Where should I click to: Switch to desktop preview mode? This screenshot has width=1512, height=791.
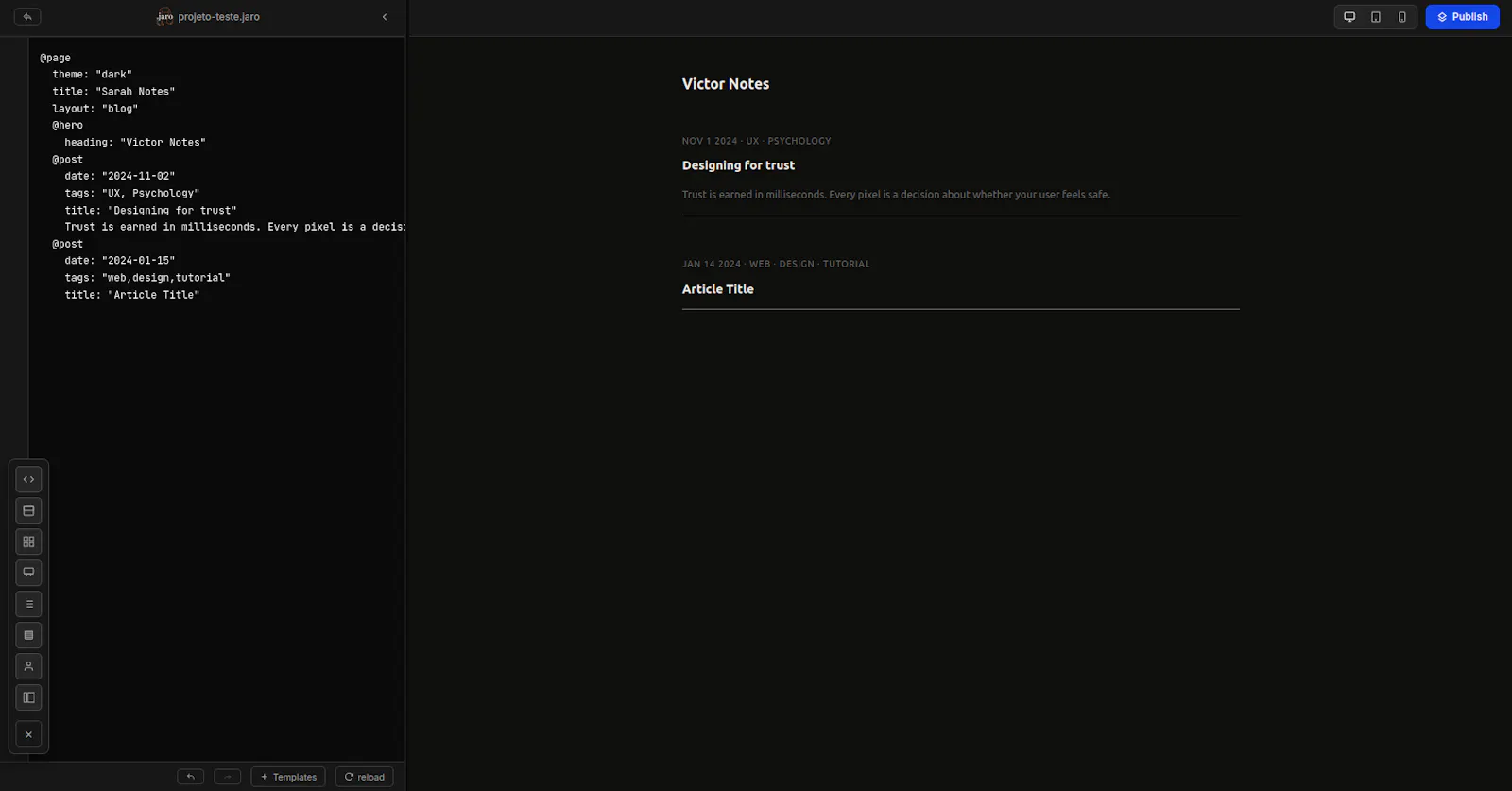click(x=1349, y=17)
